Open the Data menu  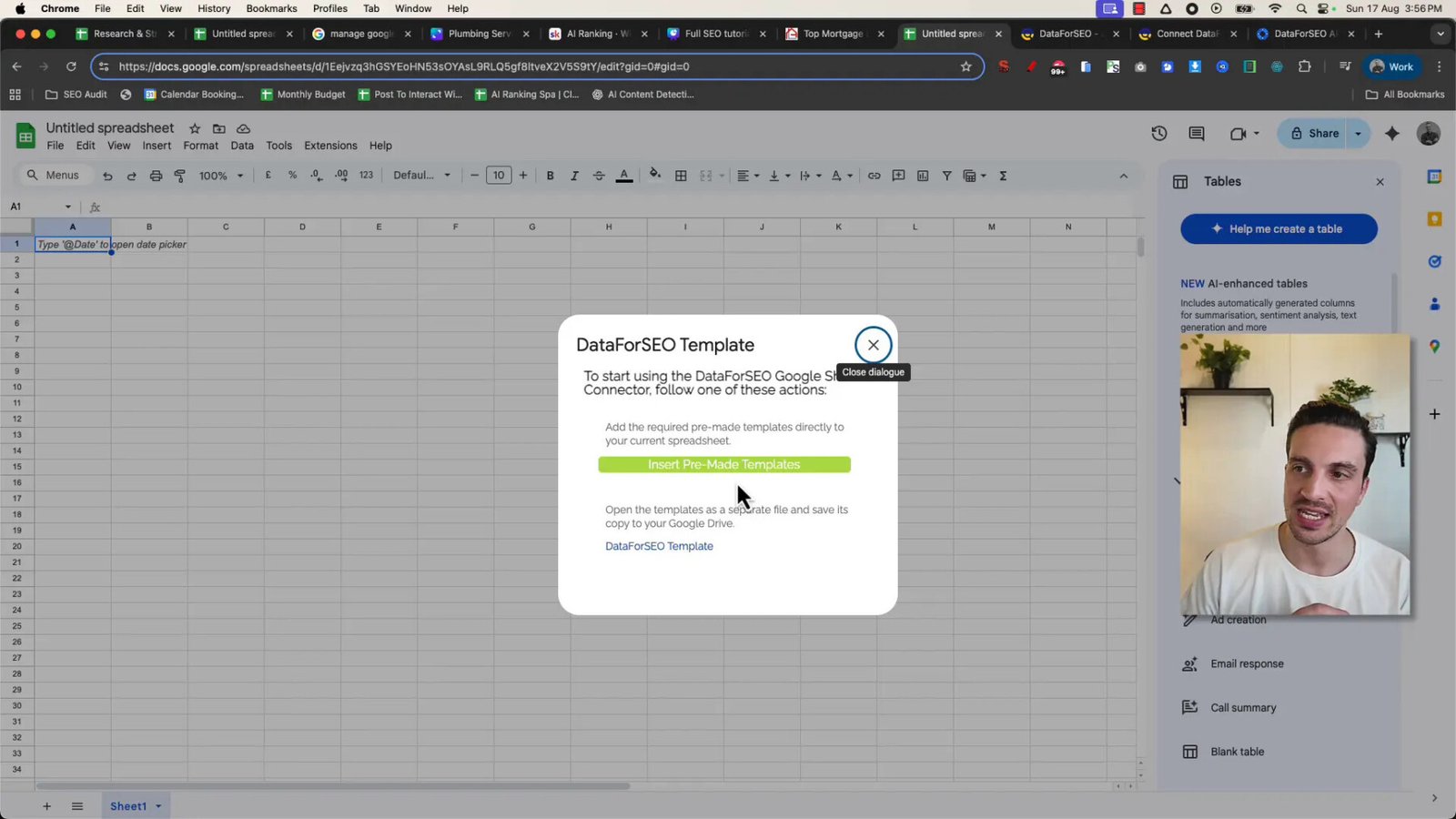pos(242,146)
